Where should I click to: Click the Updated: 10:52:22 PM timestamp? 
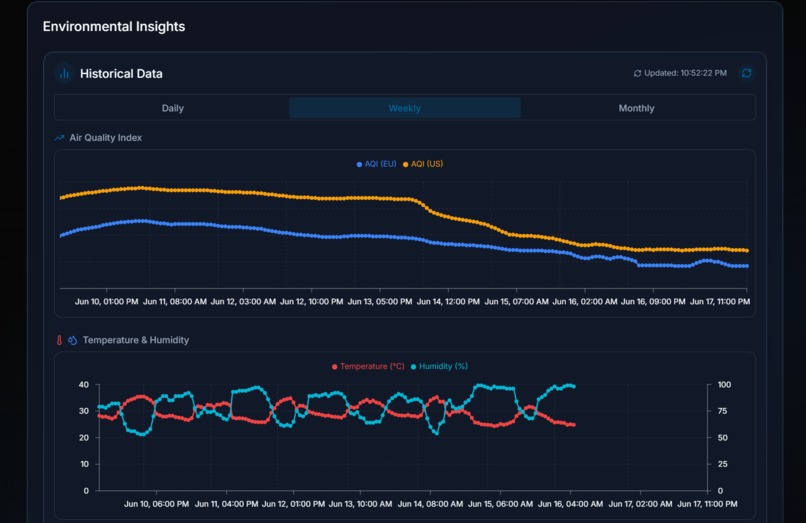[685, 73]
